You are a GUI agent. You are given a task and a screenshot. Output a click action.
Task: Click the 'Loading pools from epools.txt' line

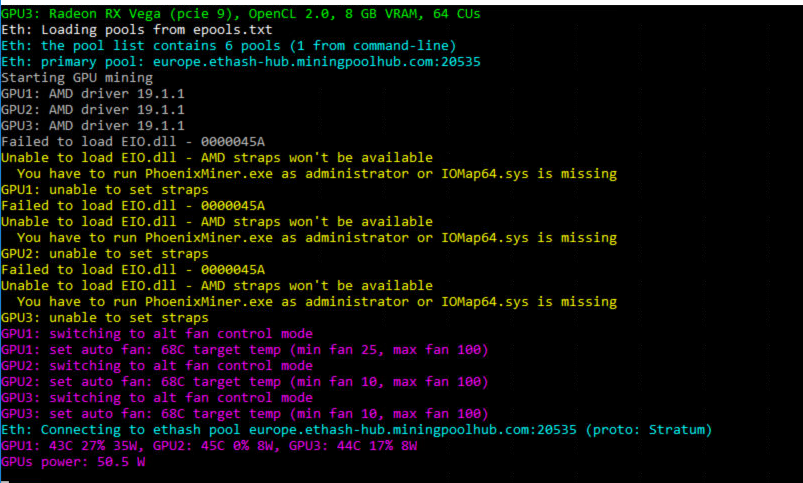coord(137,30)
